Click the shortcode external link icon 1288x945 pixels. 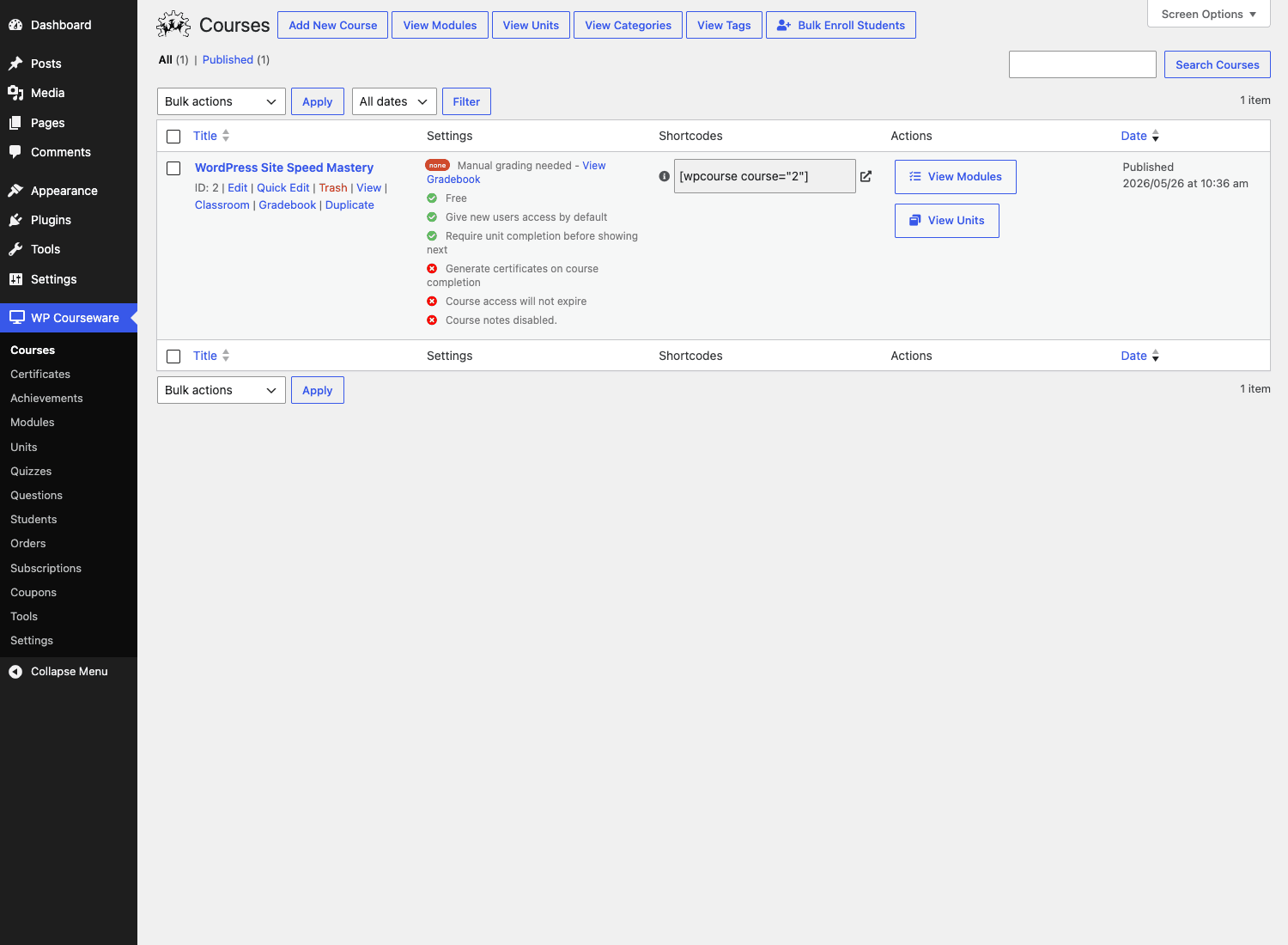(866, 176)
